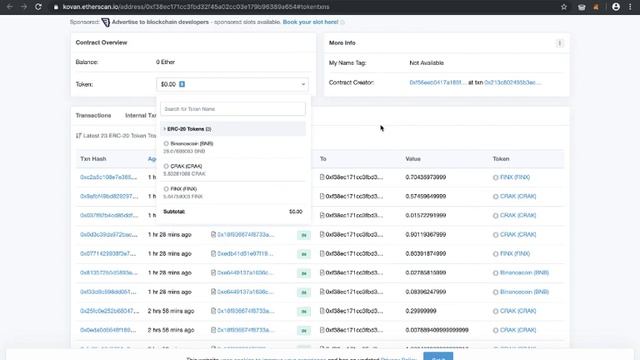Click the IN badge in the 0.60391874999 row
The width and height of the screenshot is (640, 360).
[x=304, y=254]
